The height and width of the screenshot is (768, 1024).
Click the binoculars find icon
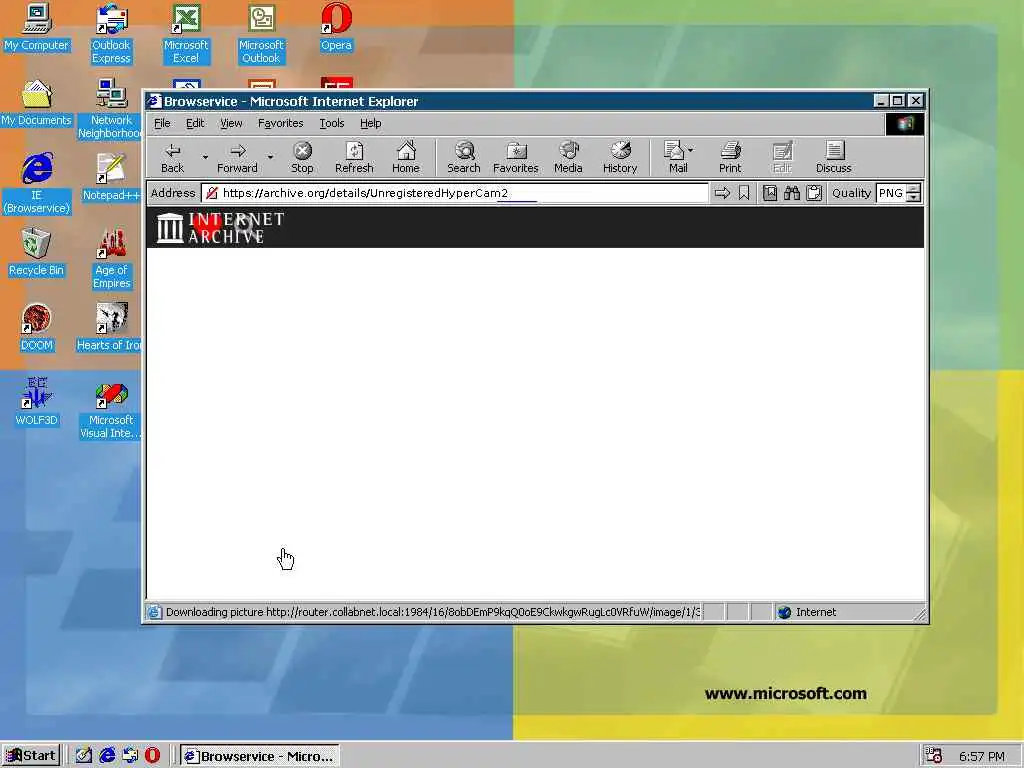coord(792,193)
